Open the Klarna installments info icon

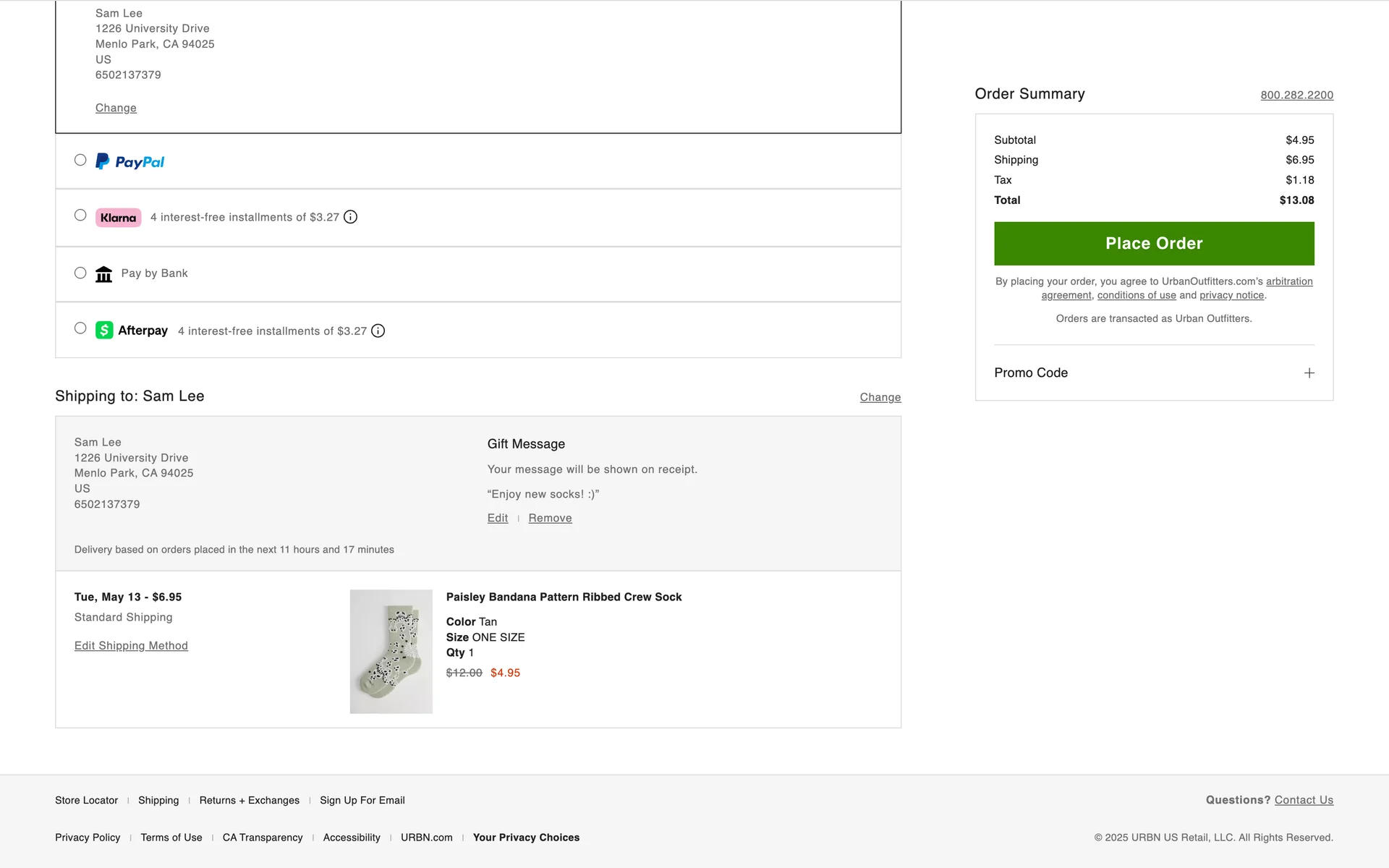point(350,217)
